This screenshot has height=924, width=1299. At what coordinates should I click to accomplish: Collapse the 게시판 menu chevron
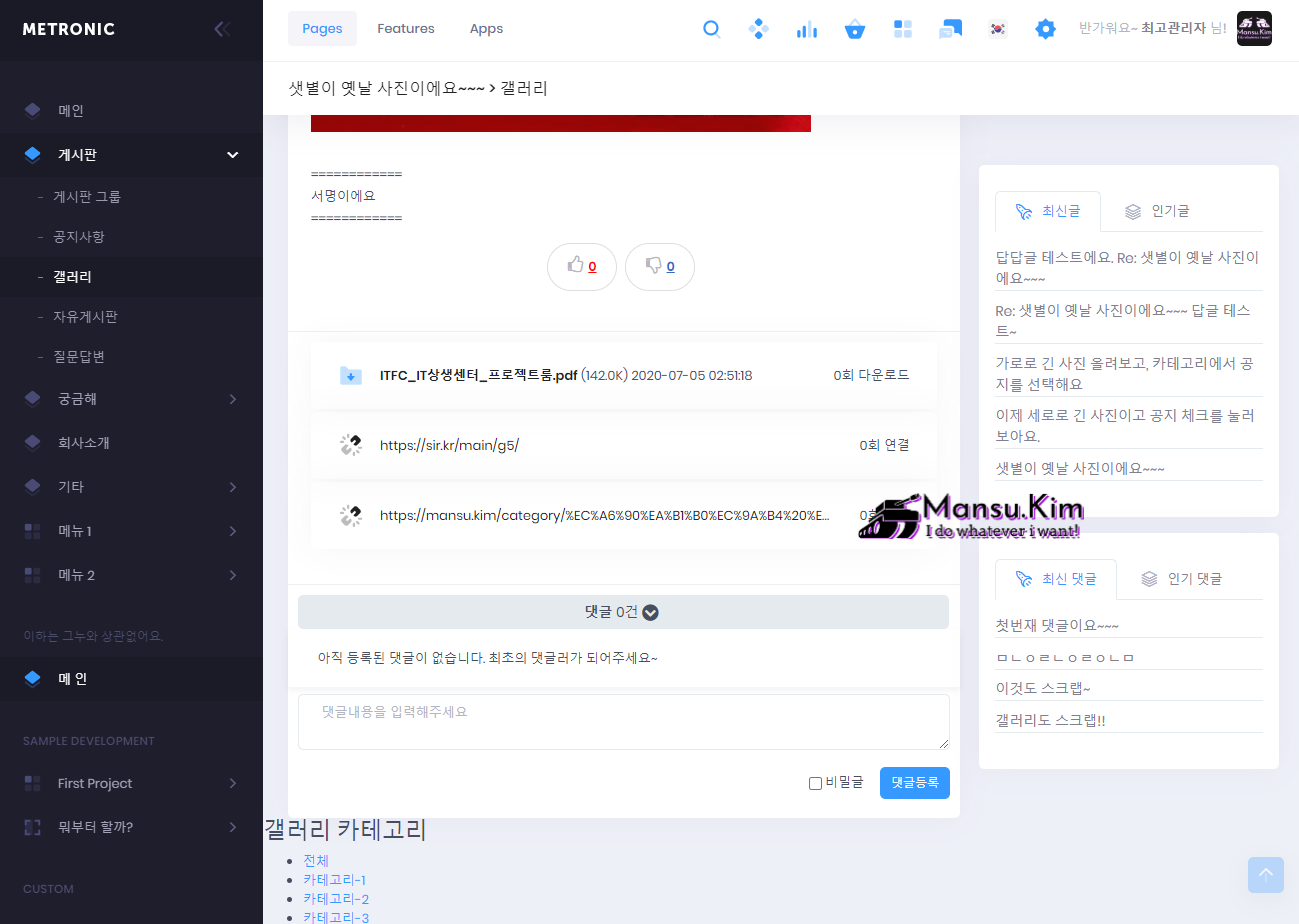point(233,155)
